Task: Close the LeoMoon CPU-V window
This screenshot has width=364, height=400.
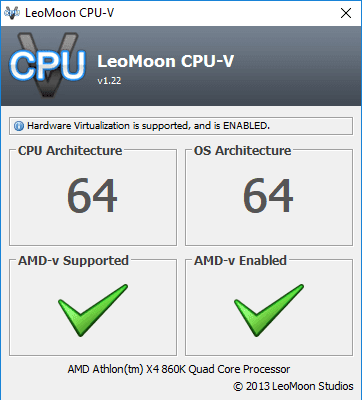Action: point(346,13)
